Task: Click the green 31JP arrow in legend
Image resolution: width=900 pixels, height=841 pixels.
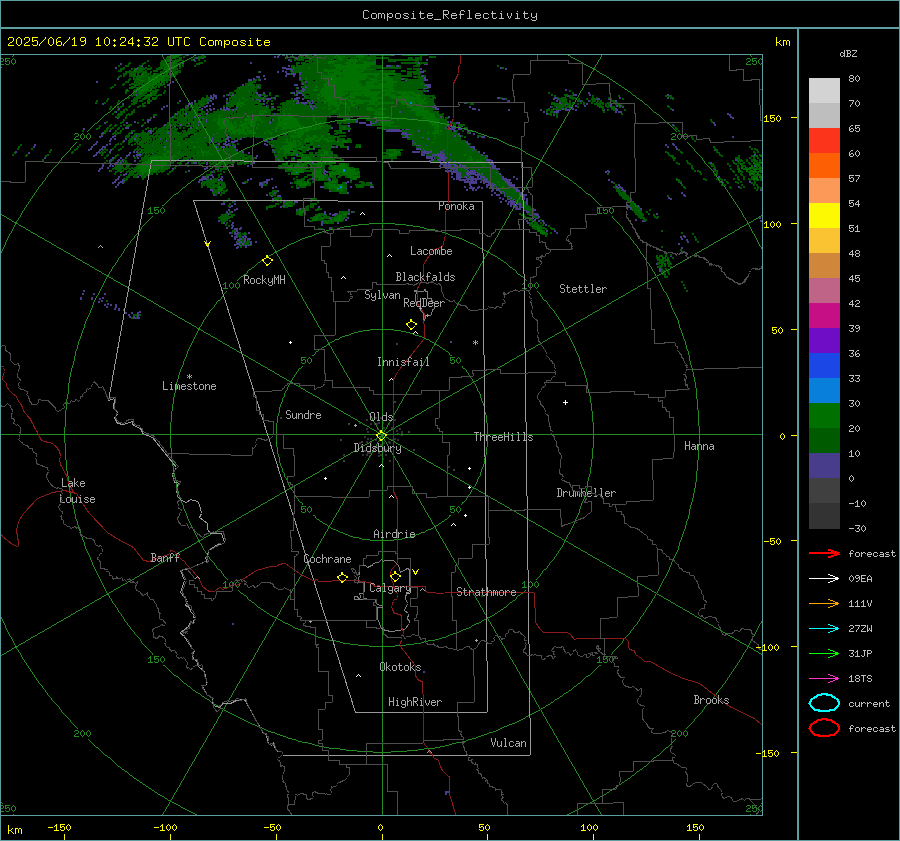Action: click(824, 653)
